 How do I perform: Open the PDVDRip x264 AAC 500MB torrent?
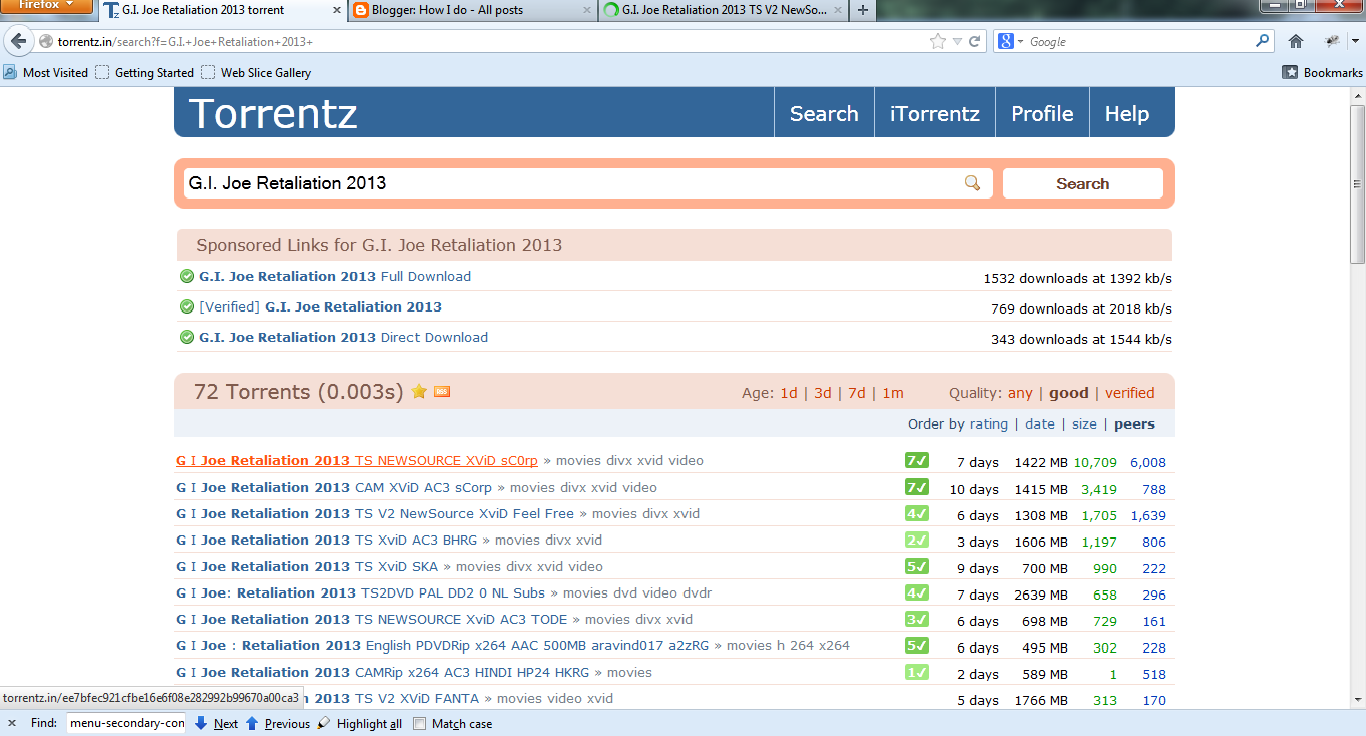[x=442, y=646]
